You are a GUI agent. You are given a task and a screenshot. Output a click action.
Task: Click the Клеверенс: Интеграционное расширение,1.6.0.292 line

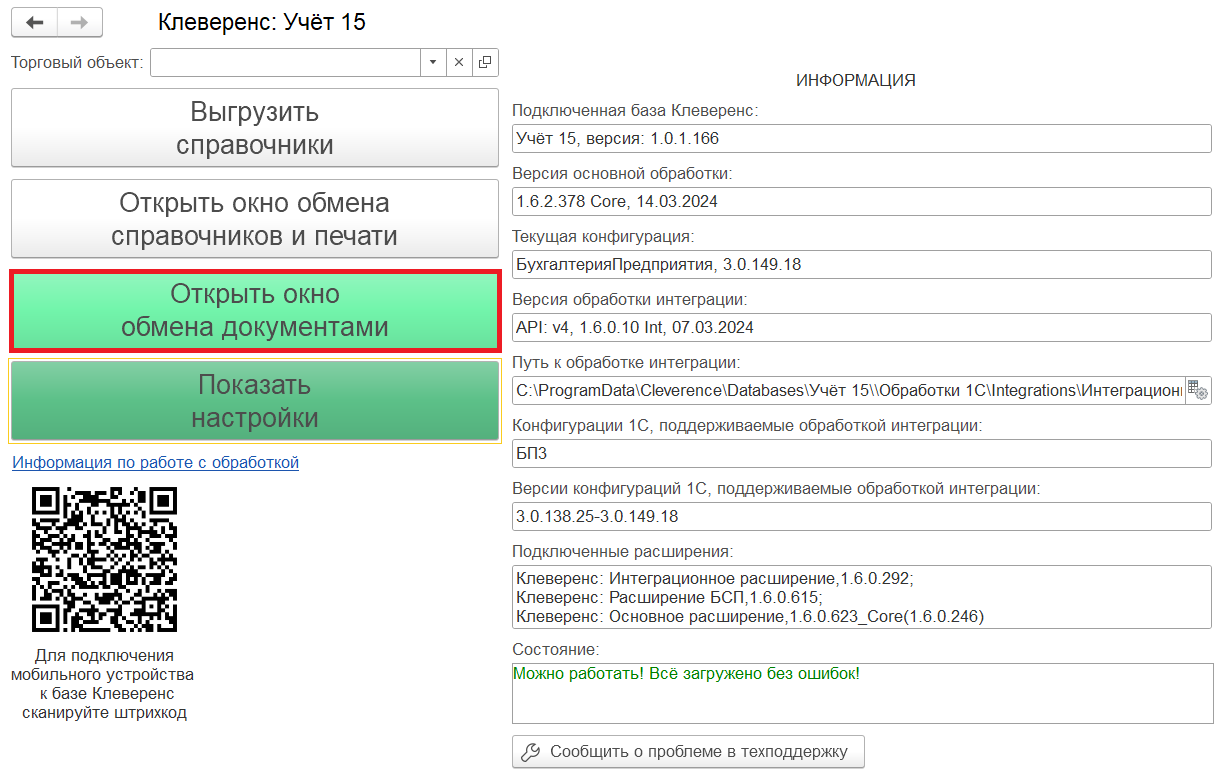(x=715, y=579)
